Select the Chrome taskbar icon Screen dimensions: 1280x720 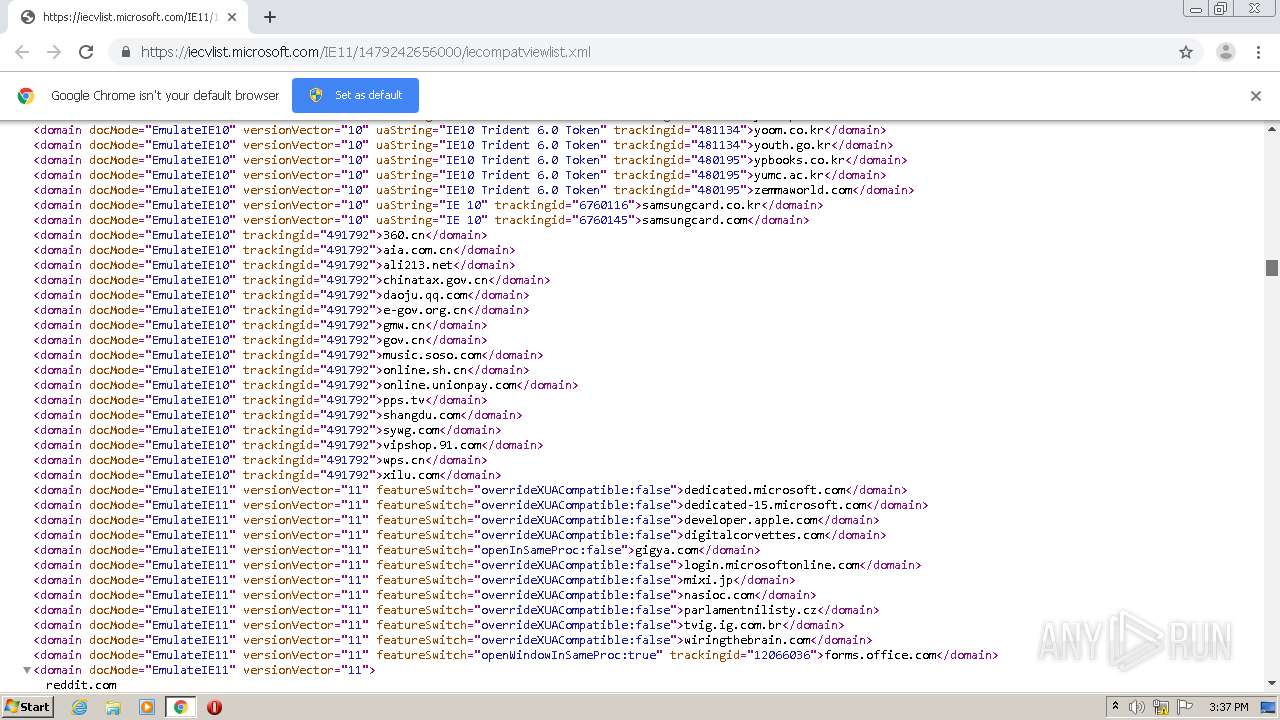(180, 707)
